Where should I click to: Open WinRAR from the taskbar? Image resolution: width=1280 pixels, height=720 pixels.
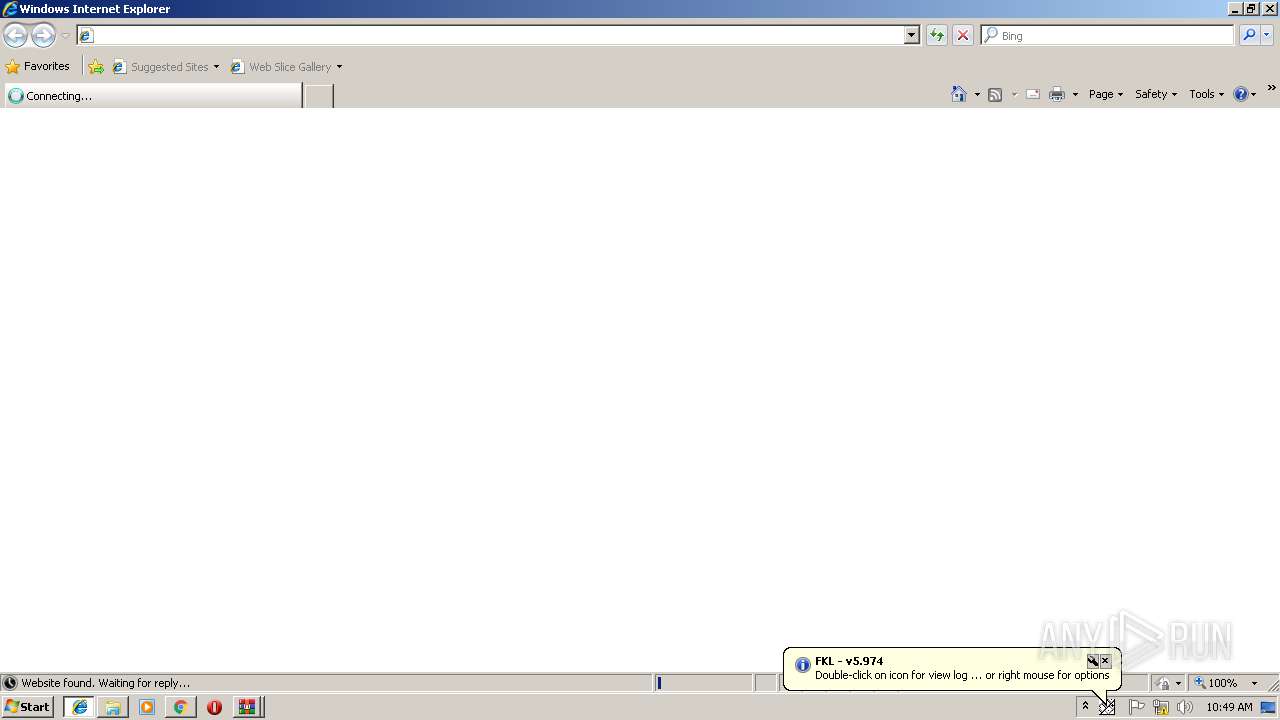tap(247, 707)
